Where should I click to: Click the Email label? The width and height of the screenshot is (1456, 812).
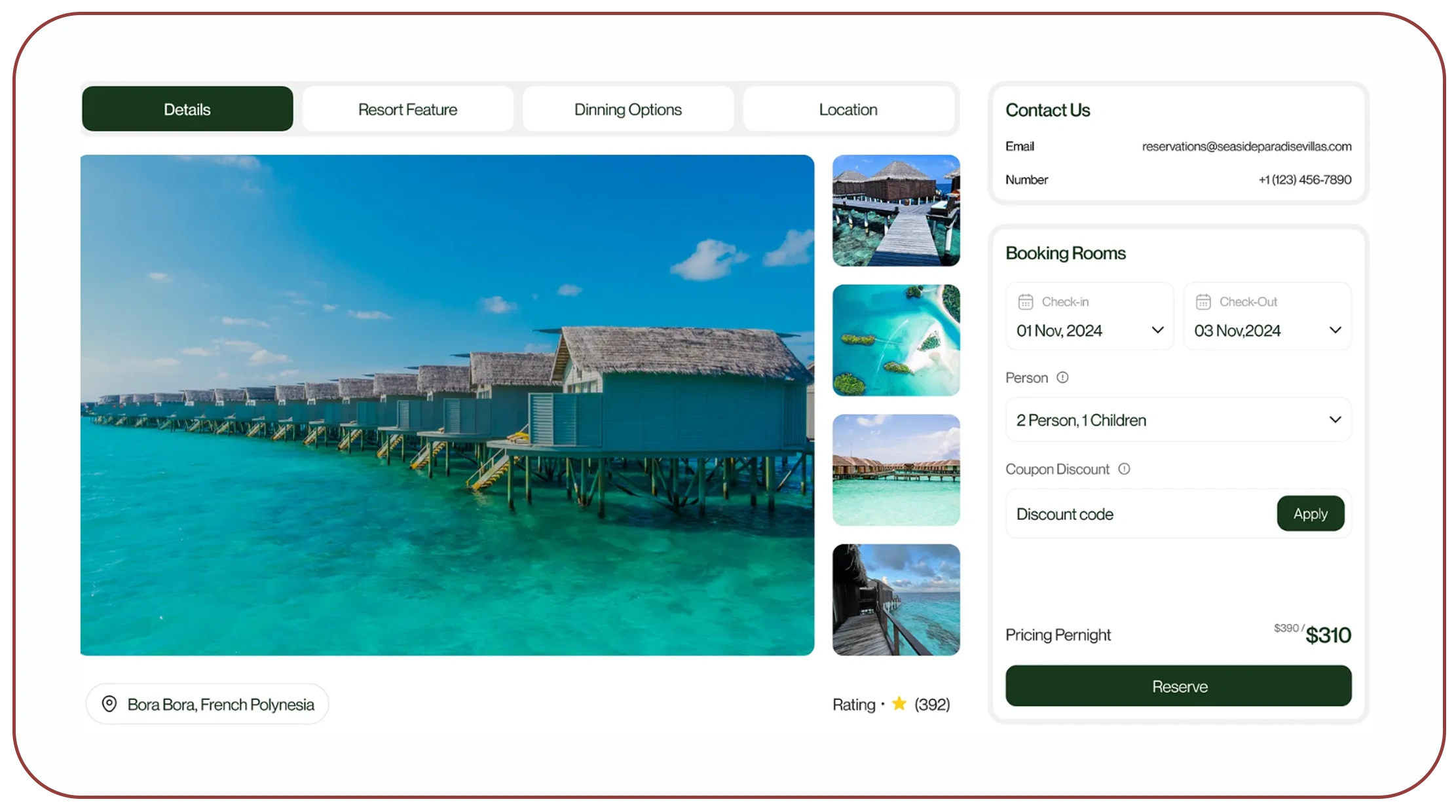1020,146
